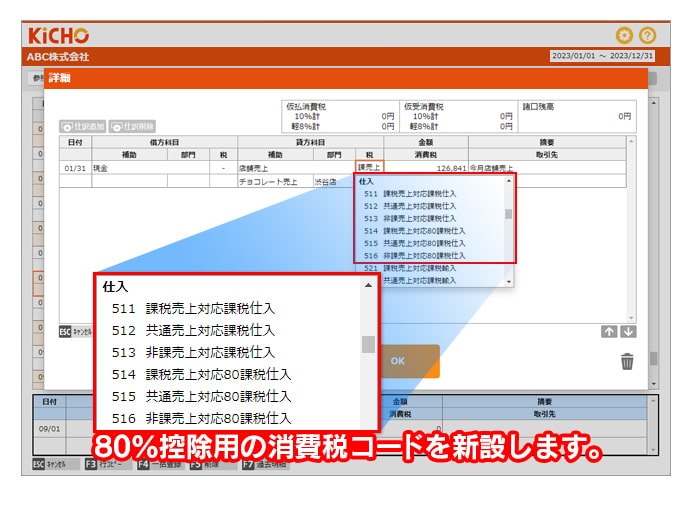Image resolution: width=693 pixels, height=516 pixels.
Task: Click the 摘要 column header in dialog
Action: click(547, 142)
